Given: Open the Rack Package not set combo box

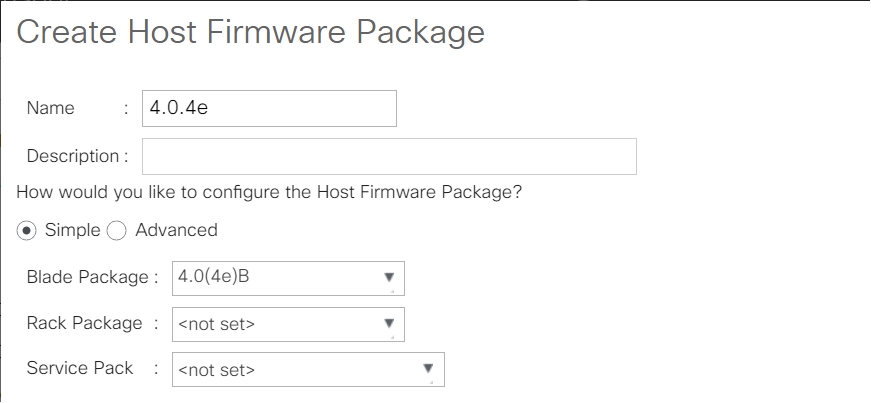Looking at the screenshot, I should click(x=288, y=325).
